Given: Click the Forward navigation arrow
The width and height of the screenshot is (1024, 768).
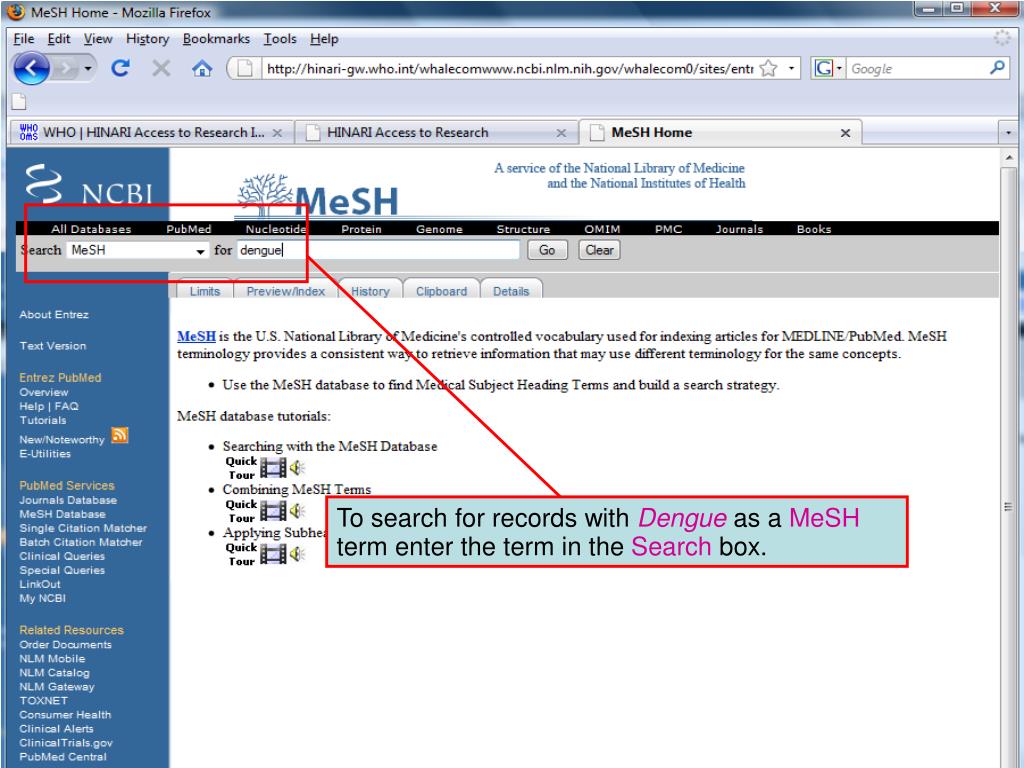Looking at the screenshot, I should 66,68.
